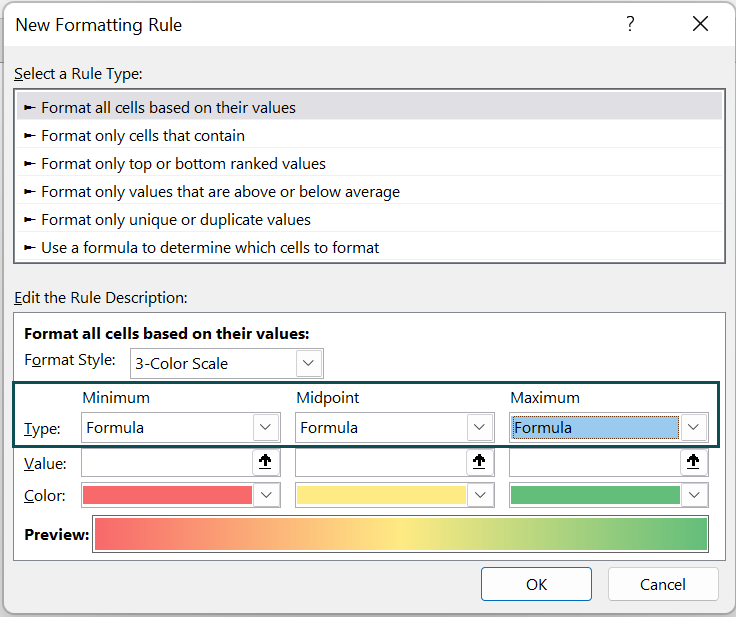The width and height of the screenshot is (736, 617).
Task: Click the red Minimum color swatch
Action: coord(168,495)
